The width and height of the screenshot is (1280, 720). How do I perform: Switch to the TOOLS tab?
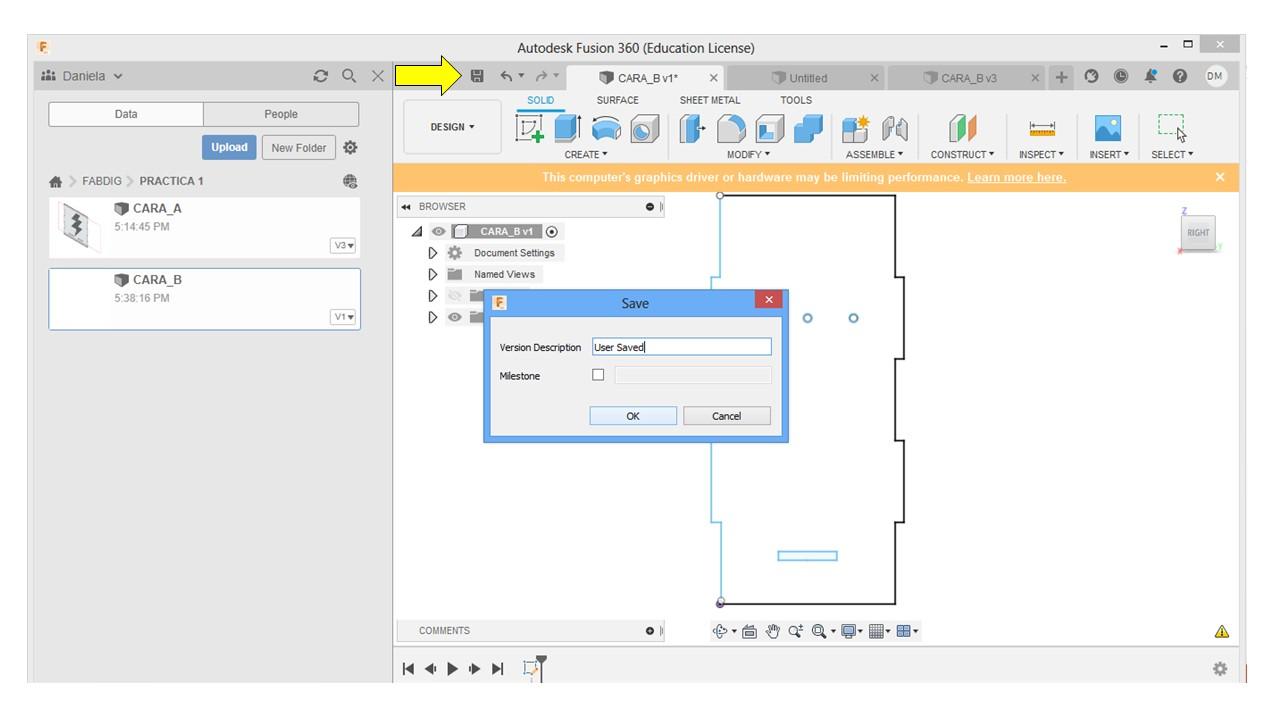796,100
